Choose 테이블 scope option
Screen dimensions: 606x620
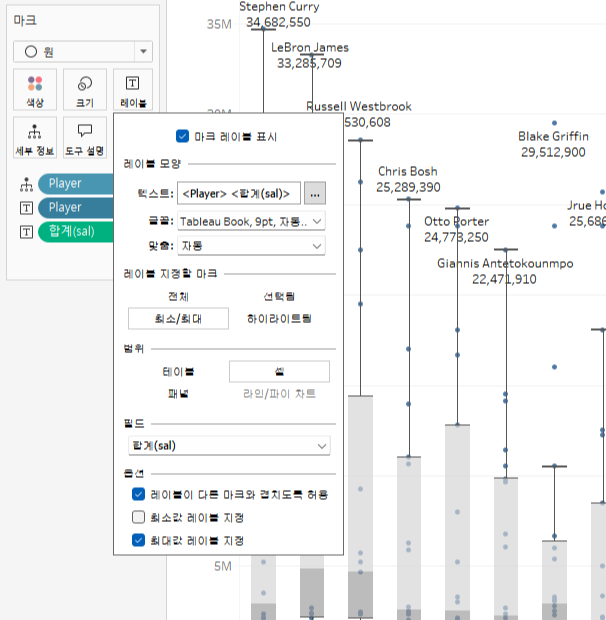(178, 372)
